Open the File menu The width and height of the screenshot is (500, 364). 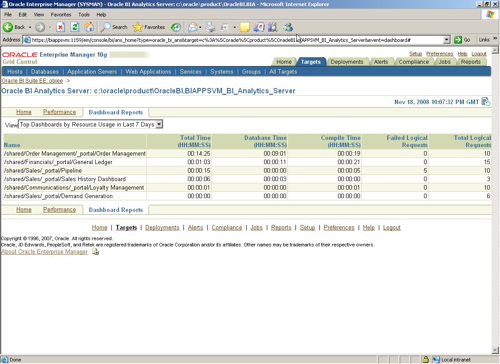pos(8,15)
